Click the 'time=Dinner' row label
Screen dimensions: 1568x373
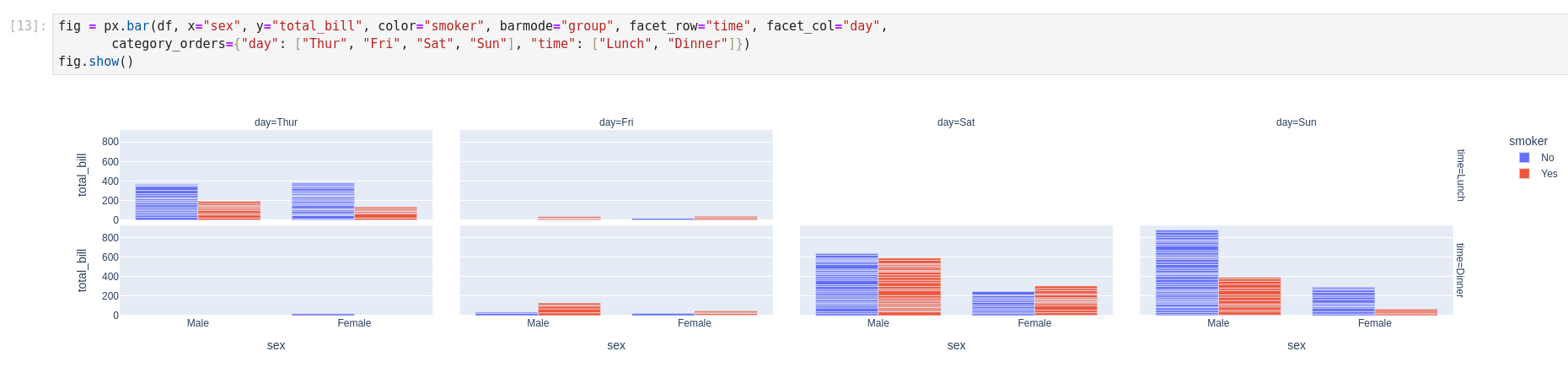(1460, 271)
